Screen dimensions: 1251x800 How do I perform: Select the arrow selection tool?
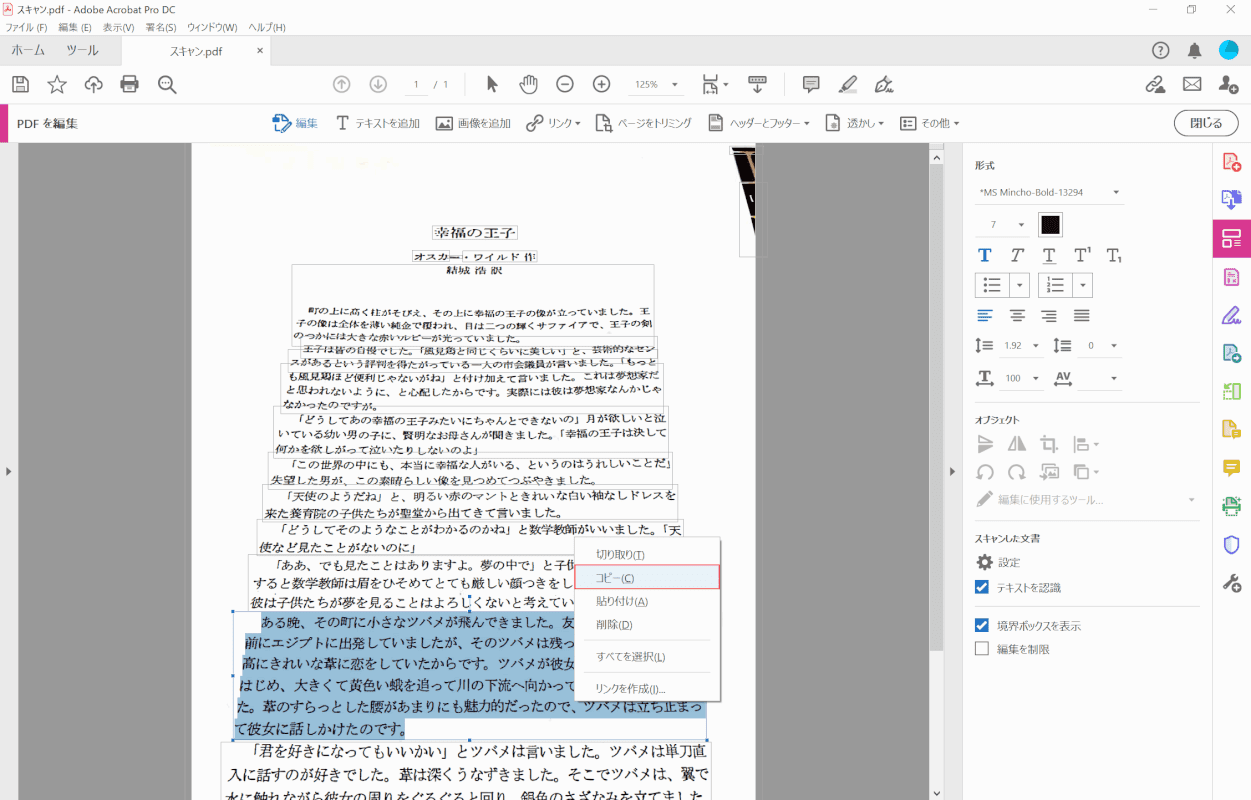click(x=491, y=84)
